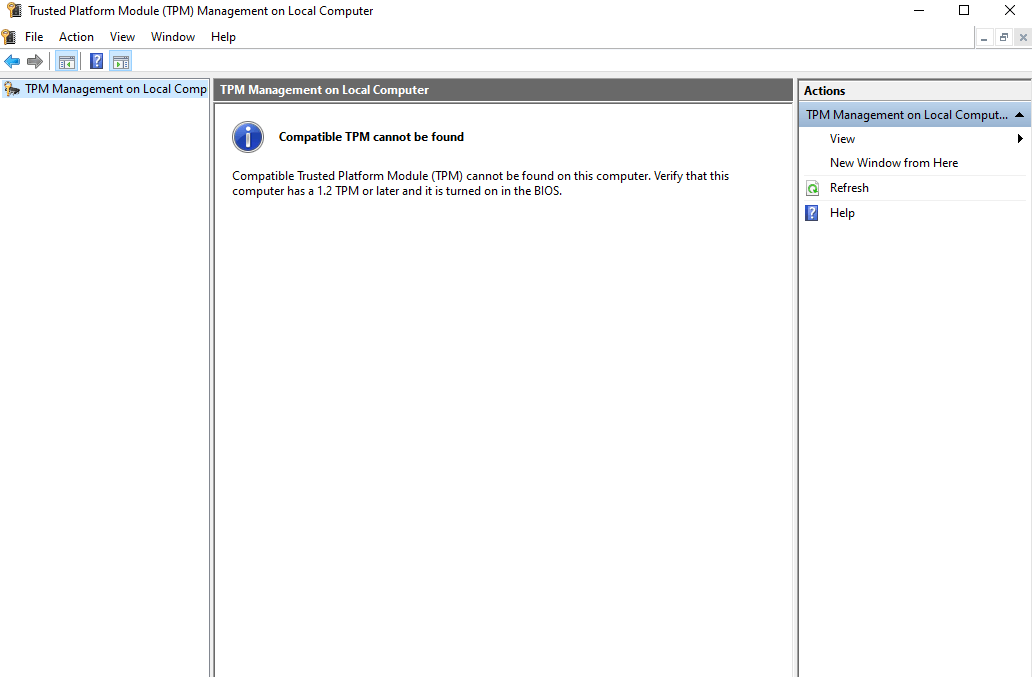Click the blue Help icon in Actions pane

click(x=812, y=213)
